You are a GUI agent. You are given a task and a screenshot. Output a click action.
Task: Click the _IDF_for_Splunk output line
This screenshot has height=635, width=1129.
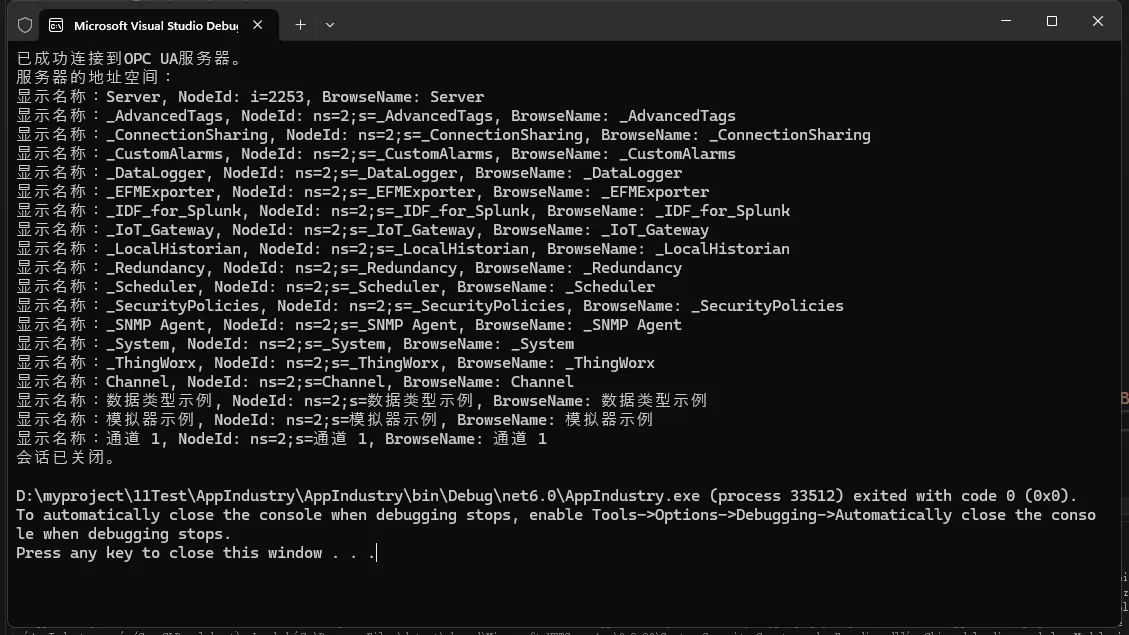[x=403, y=211]
